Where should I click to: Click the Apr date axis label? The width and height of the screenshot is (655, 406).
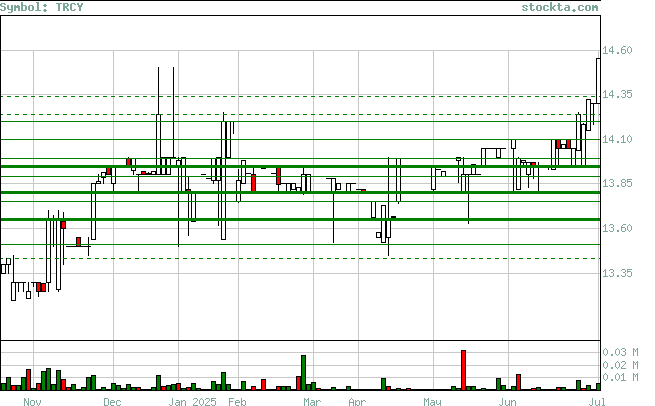pyautogui.click(x=357, y=401)
